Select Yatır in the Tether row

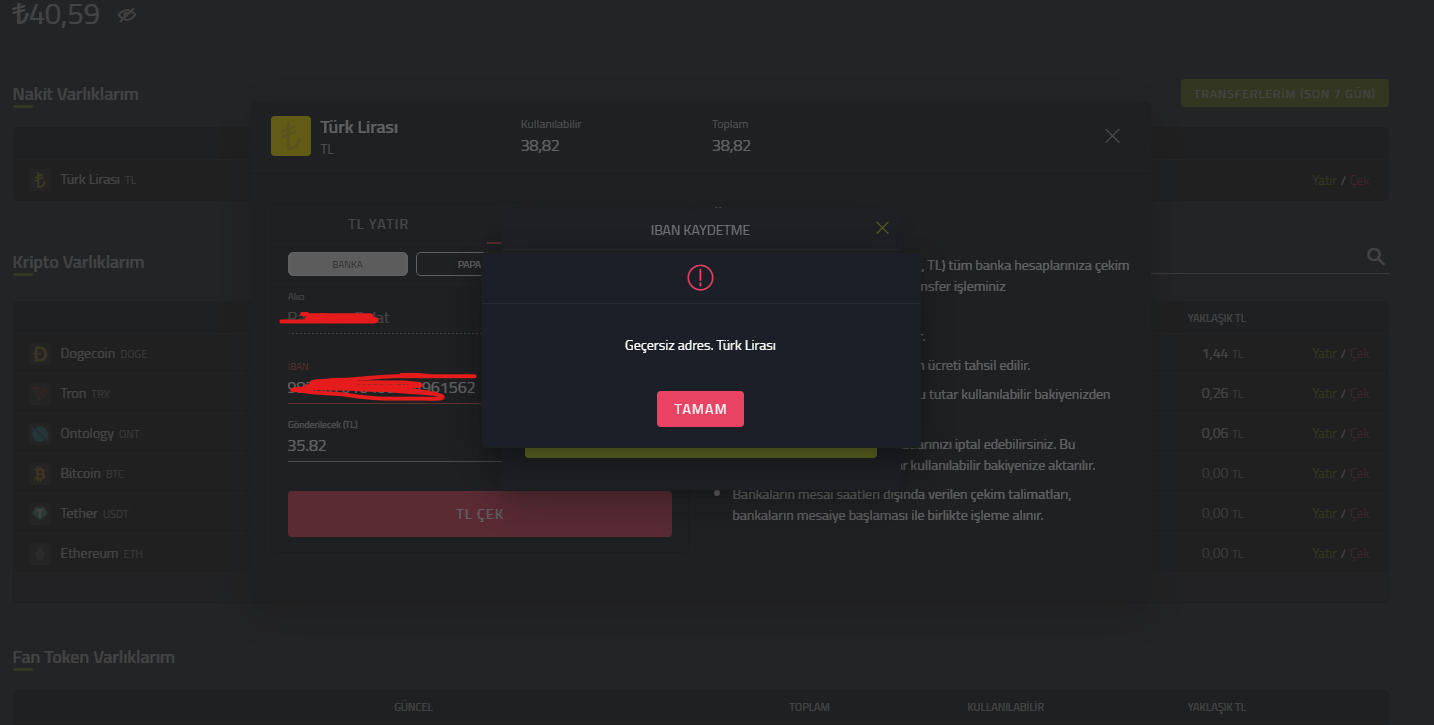click(1324, 514)
